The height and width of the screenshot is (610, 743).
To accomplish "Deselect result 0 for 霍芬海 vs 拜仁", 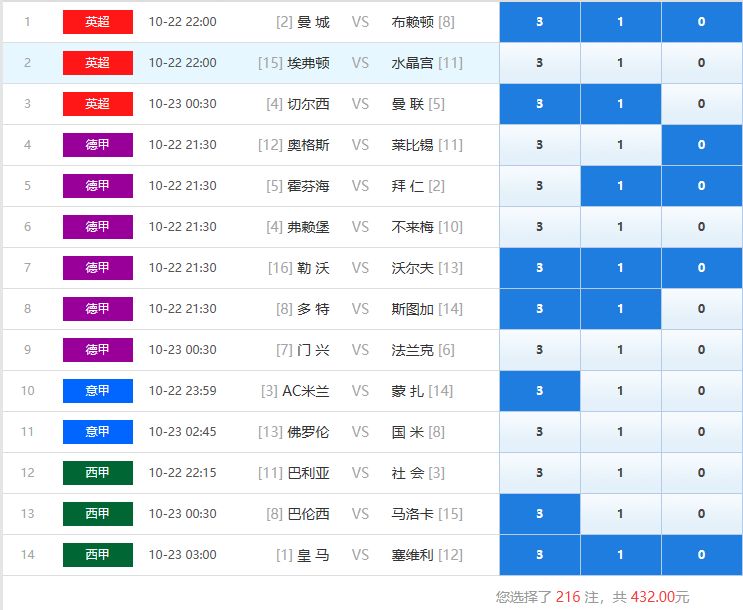I will [x=702, y=186].
